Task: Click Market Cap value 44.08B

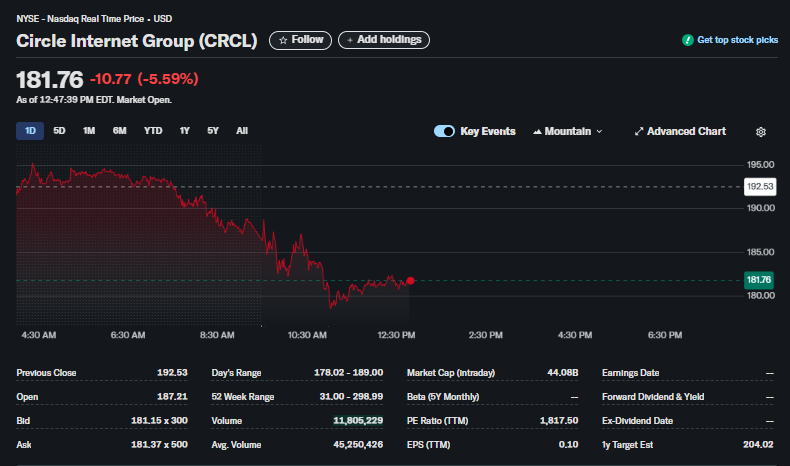Action: (563, 372)
